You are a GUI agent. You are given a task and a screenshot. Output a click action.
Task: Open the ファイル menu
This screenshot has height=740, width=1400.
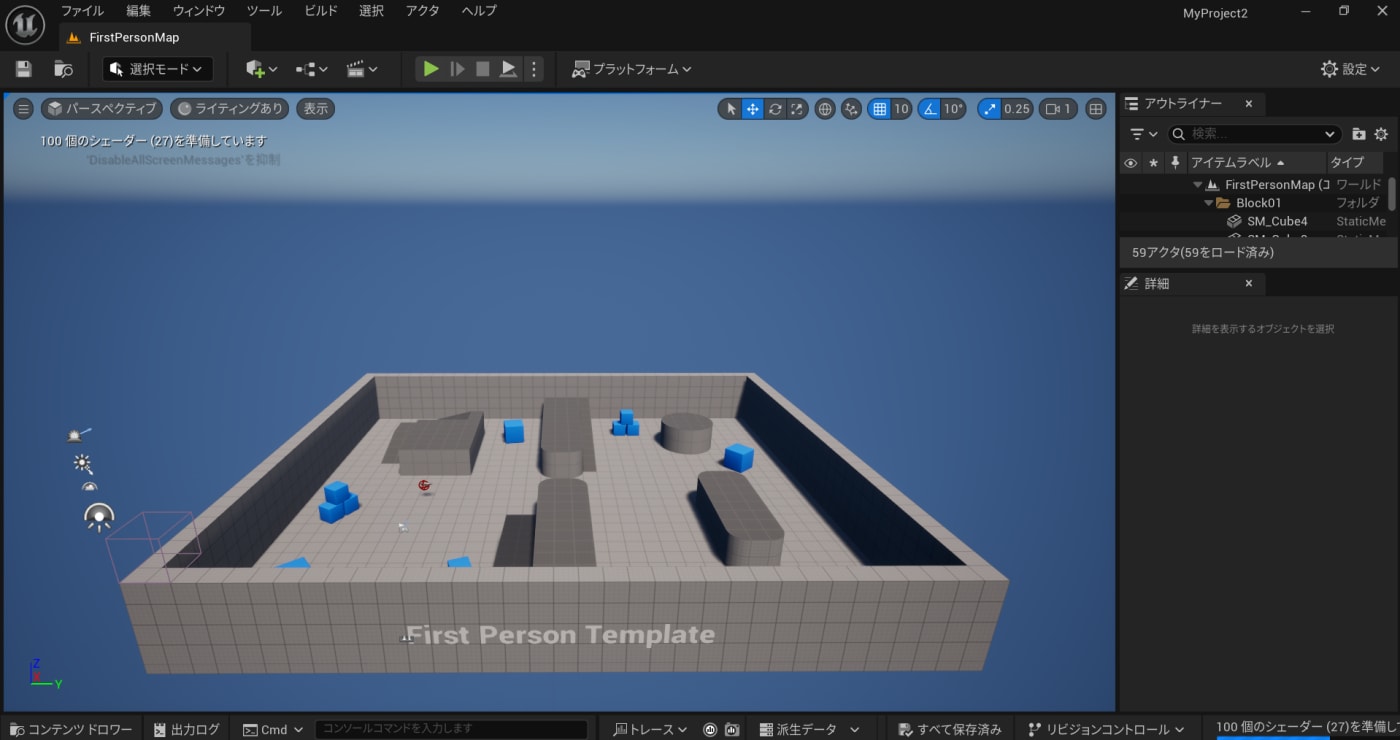[82, 11]
